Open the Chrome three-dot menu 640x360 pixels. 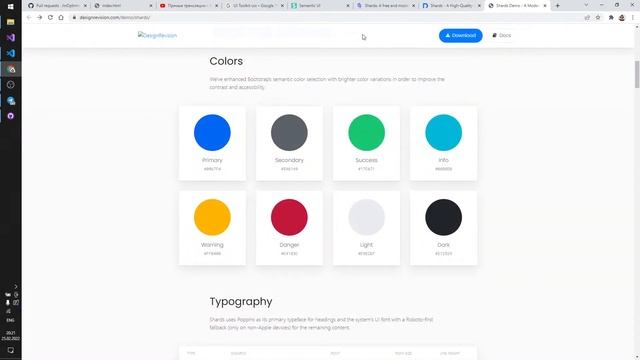click(x=633, y=18)
